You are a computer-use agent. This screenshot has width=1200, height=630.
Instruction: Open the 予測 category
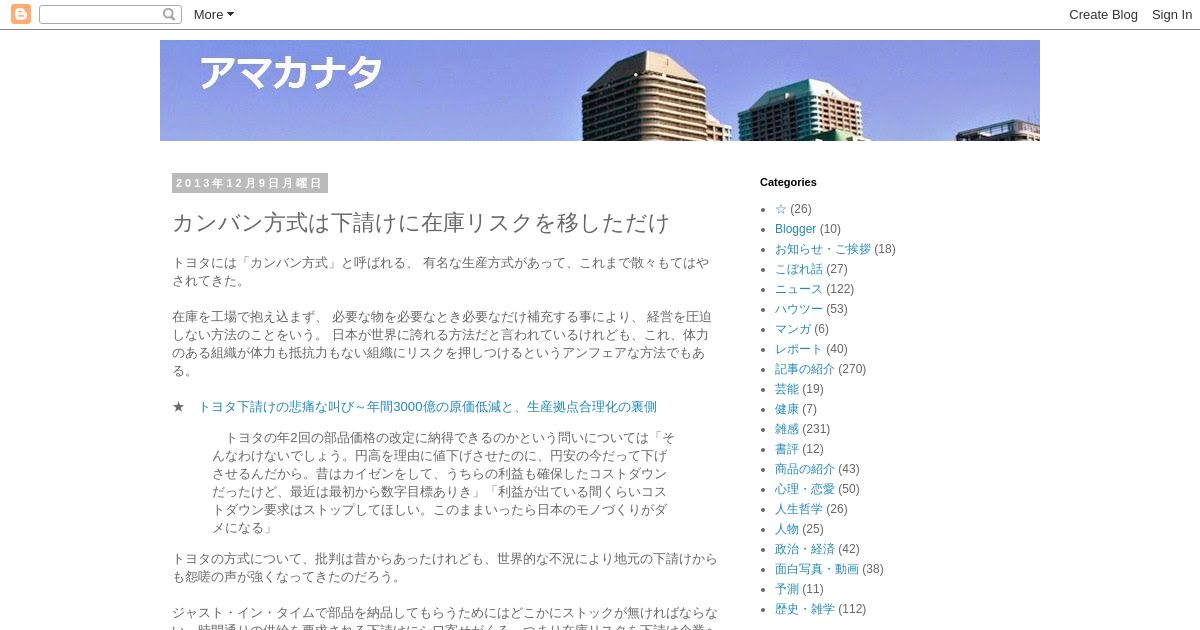(787, 589)
